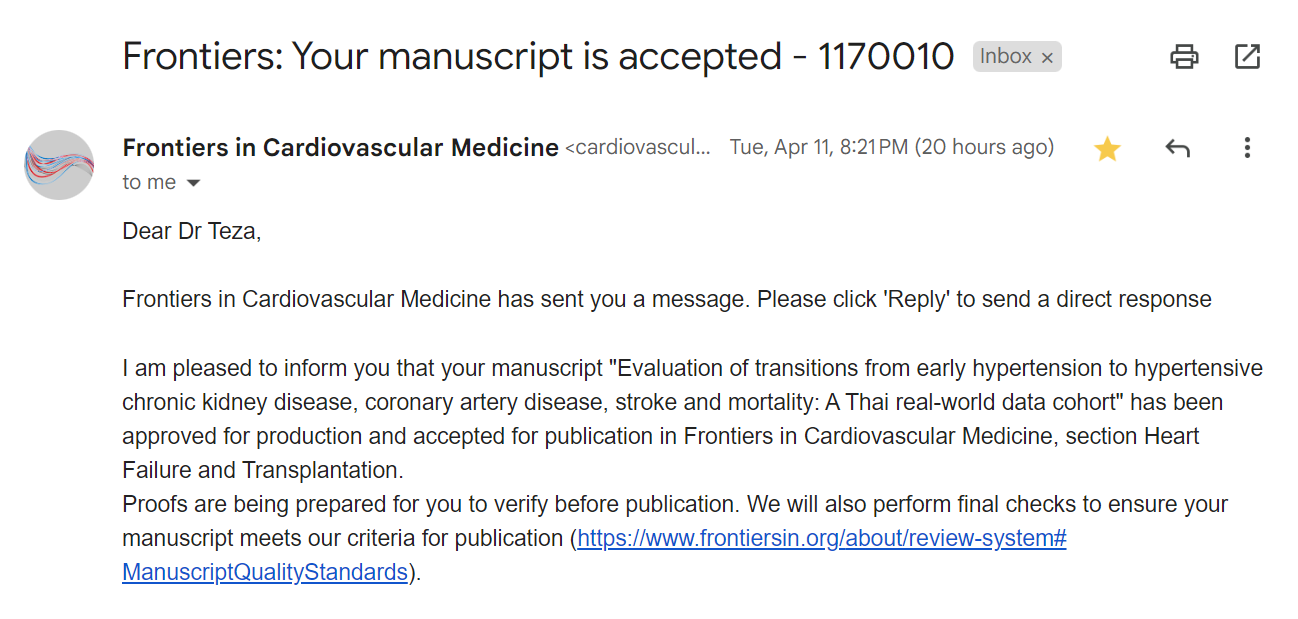1298x619 pixels.
Task: Open the three-dot More options menu
Action: tap(1247, 149)
